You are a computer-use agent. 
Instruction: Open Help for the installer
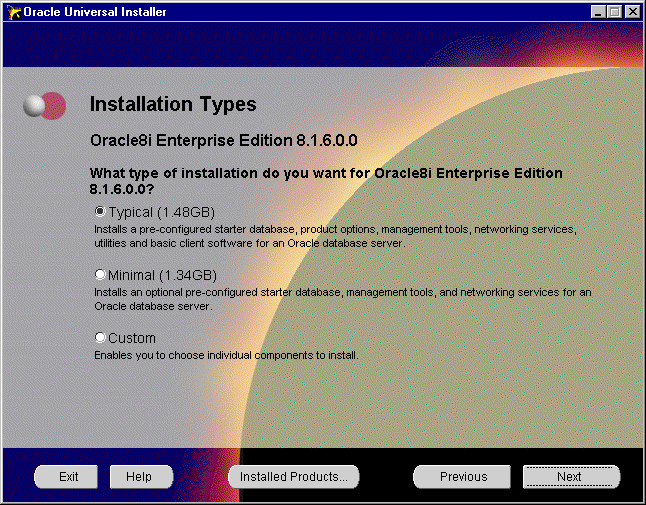(139, 477)
